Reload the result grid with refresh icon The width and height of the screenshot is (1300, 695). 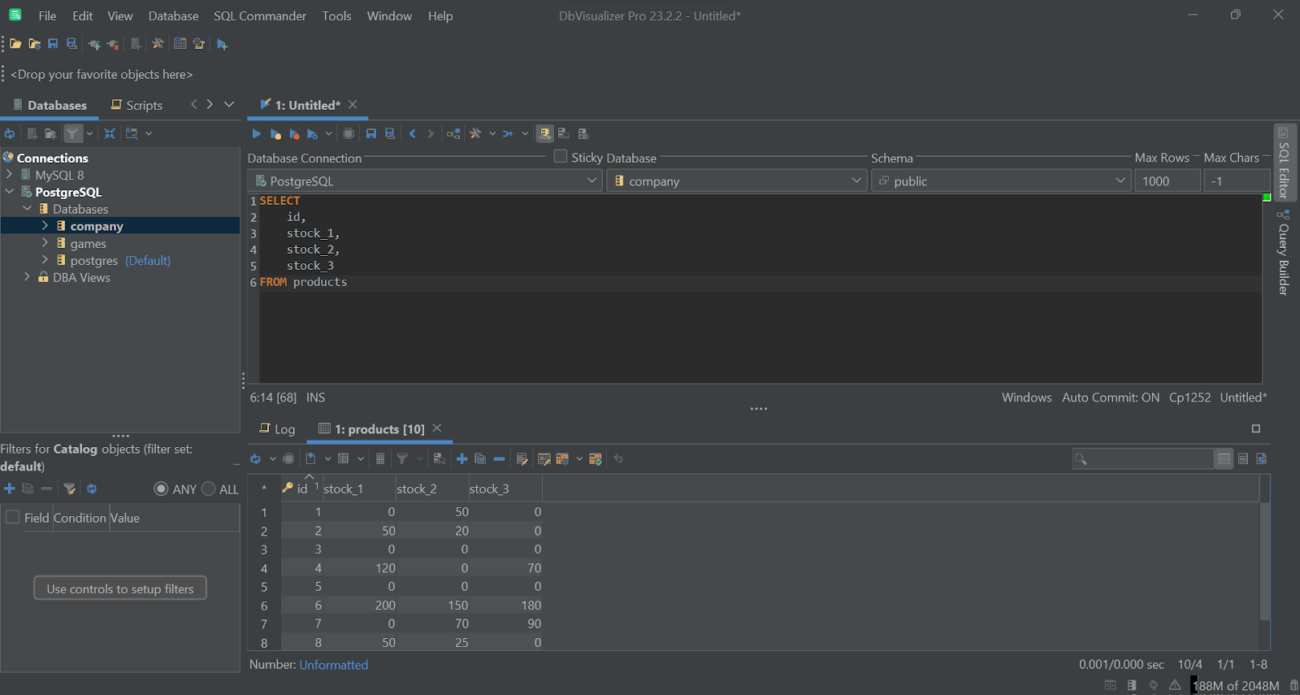[256, 459]
